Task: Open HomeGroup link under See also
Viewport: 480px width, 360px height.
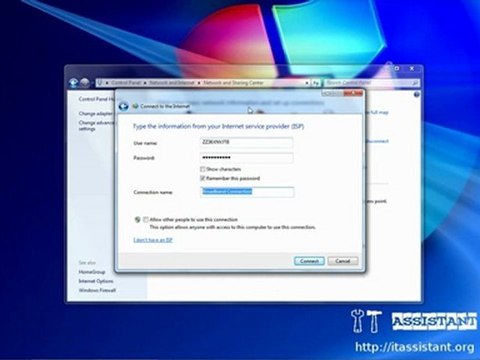Action: click(92, 272)
